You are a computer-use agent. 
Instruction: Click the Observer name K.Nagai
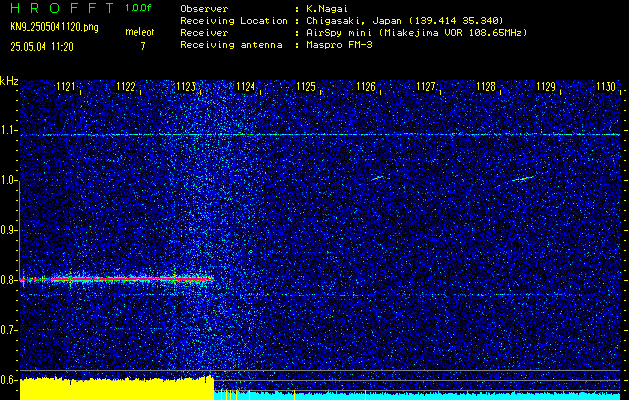coord(327,9)
